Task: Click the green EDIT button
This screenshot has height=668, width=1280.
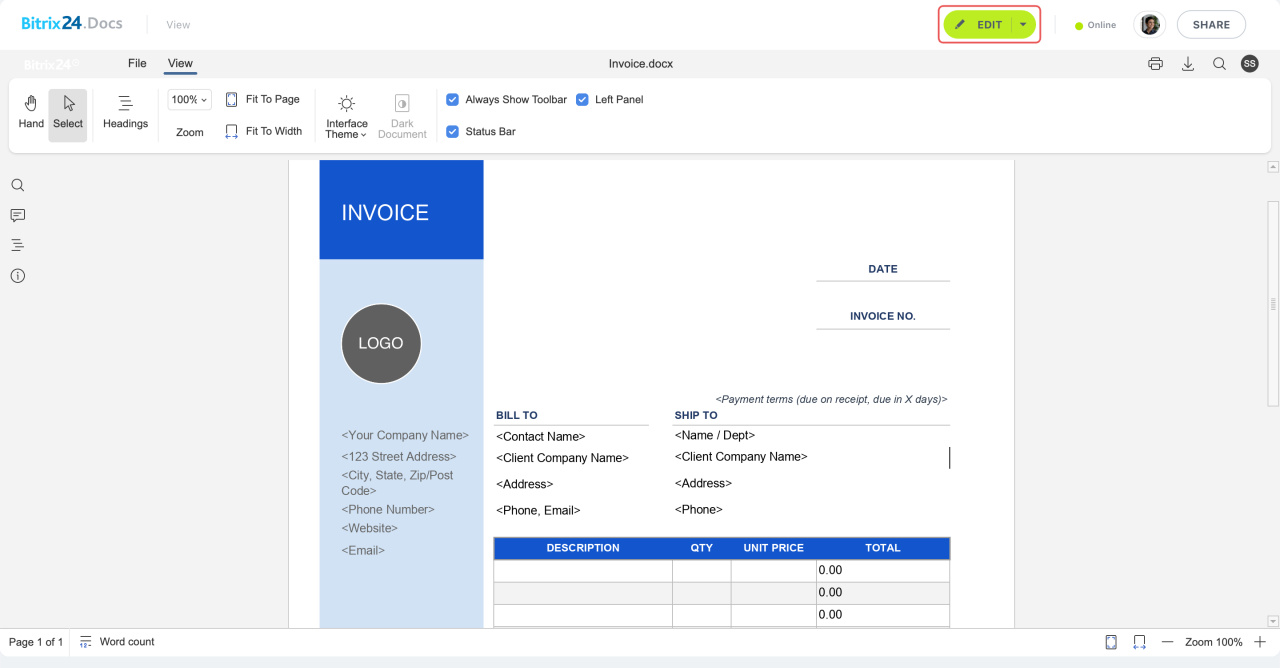Action: pos(978,25)
